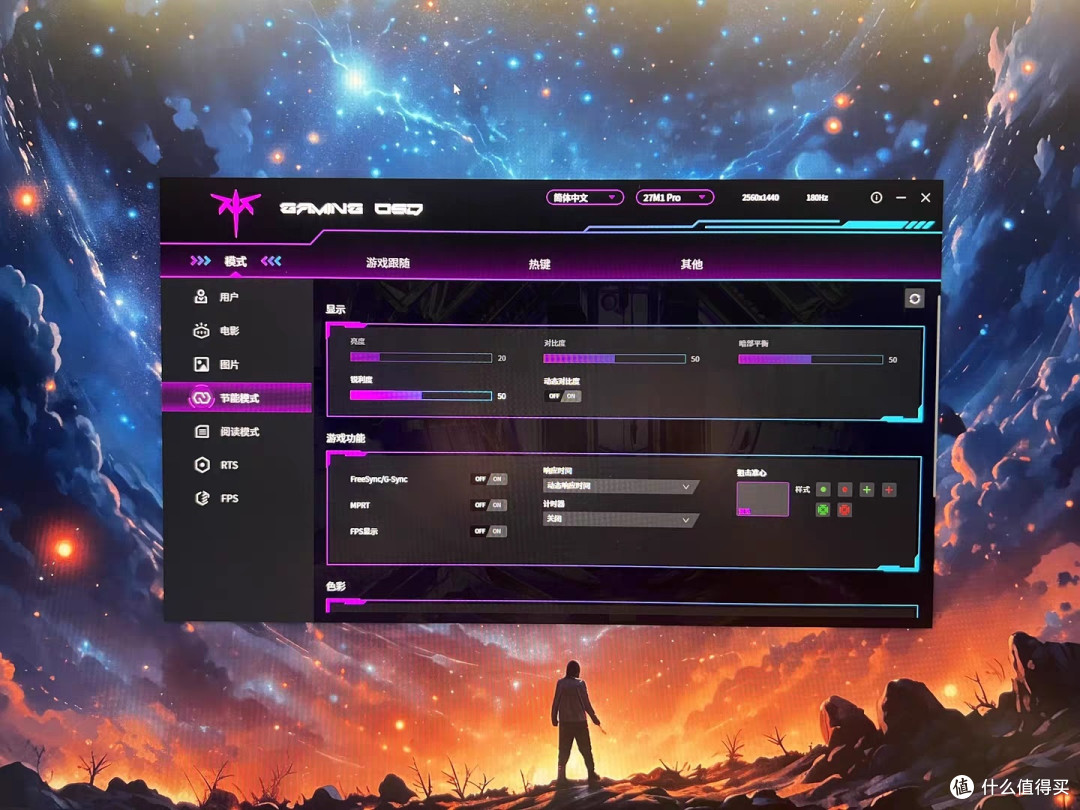Select the 节能模式 eco mode icon
Screen dimensions: 1080x810
200,398
